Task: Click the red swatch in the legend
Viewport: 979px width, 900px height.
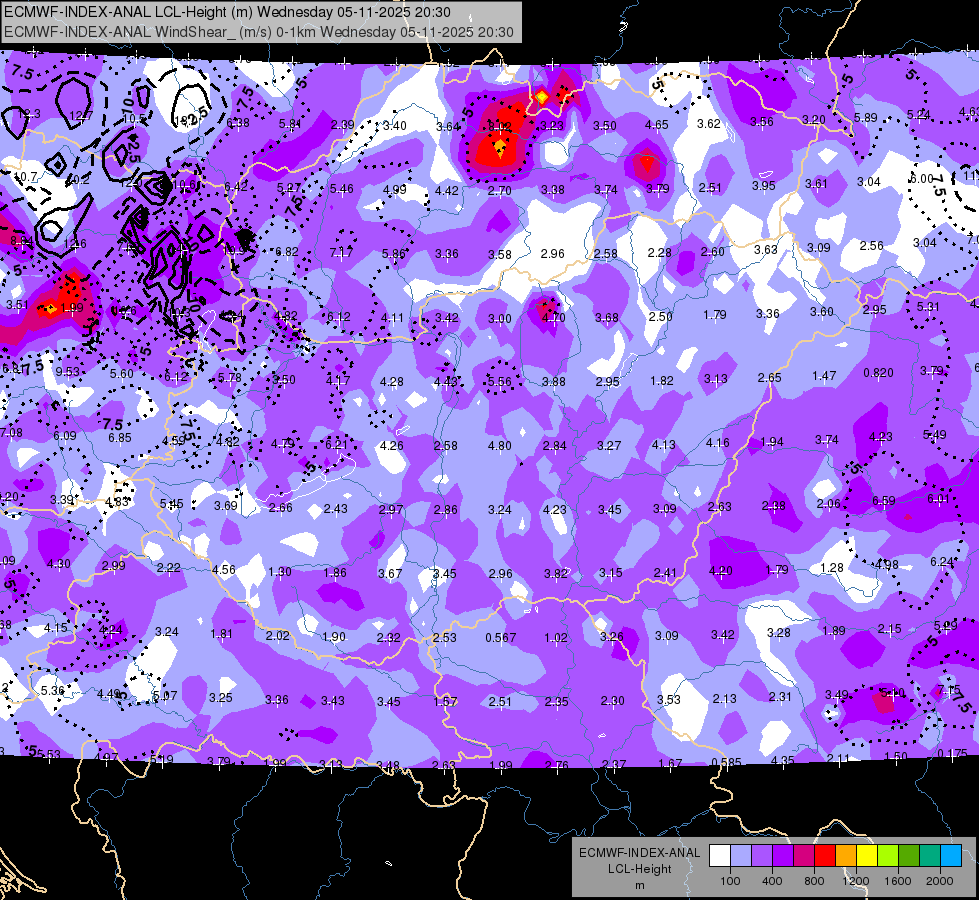Action: click(825, 855)
